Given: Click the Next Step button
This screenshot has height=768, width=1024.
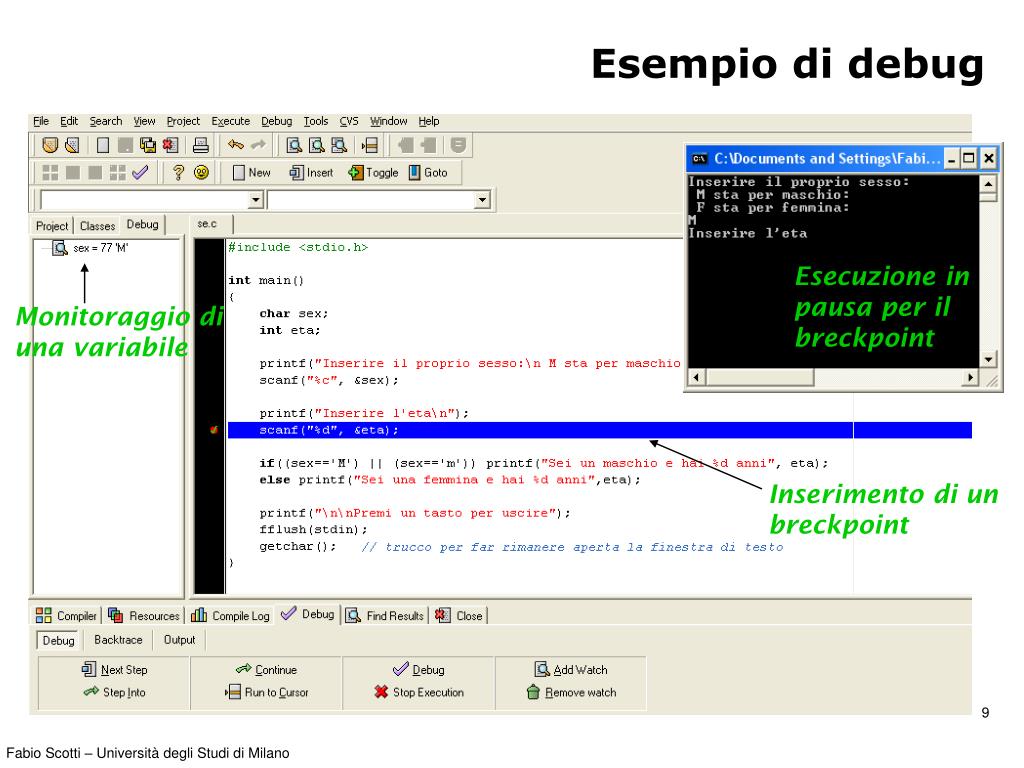Looking at the screenshot, I should pyautogui.click(x=115, y=670).
